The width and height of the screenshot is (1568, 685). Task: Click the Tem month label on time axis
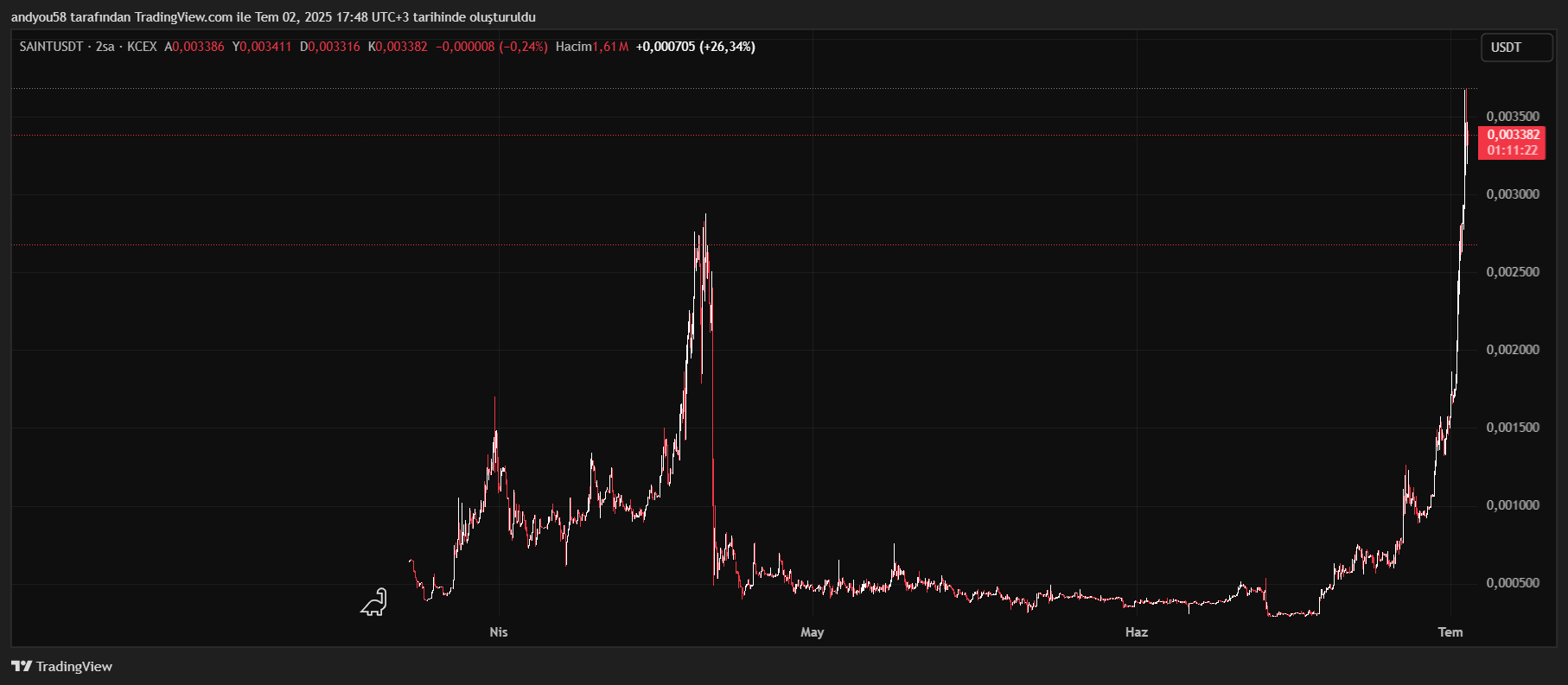tap(1450, 632)
